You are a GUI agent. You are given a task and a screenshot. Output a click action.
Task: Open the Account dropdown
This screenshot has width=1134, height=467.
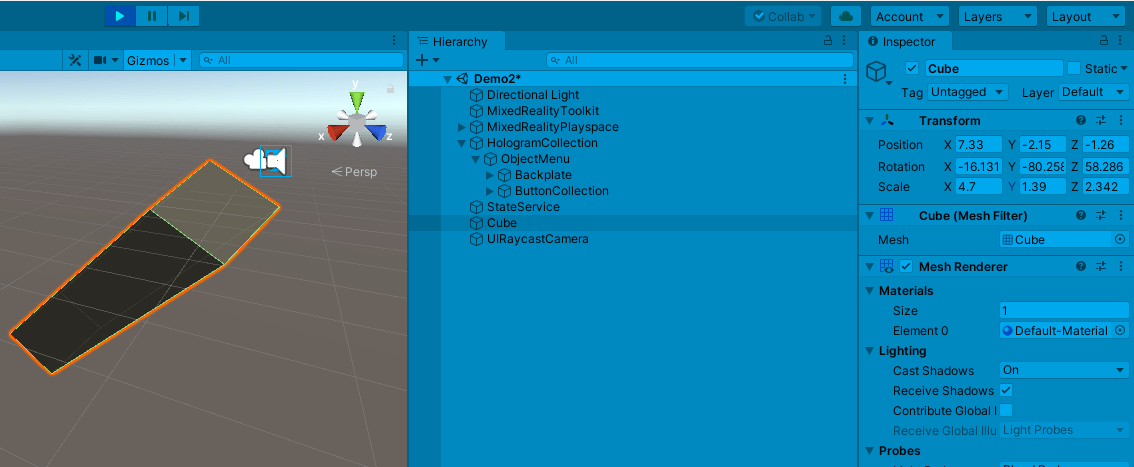coord(909,17)
